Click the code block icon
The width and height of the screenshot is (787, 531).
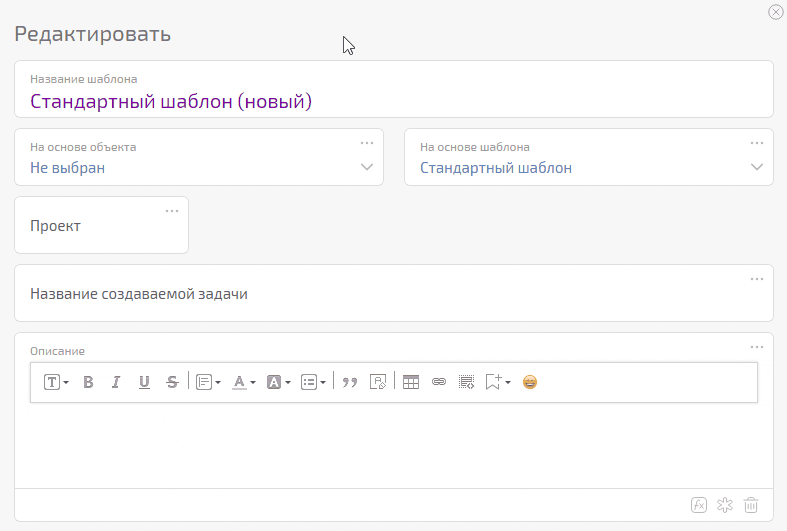click(x=467, y=382)
